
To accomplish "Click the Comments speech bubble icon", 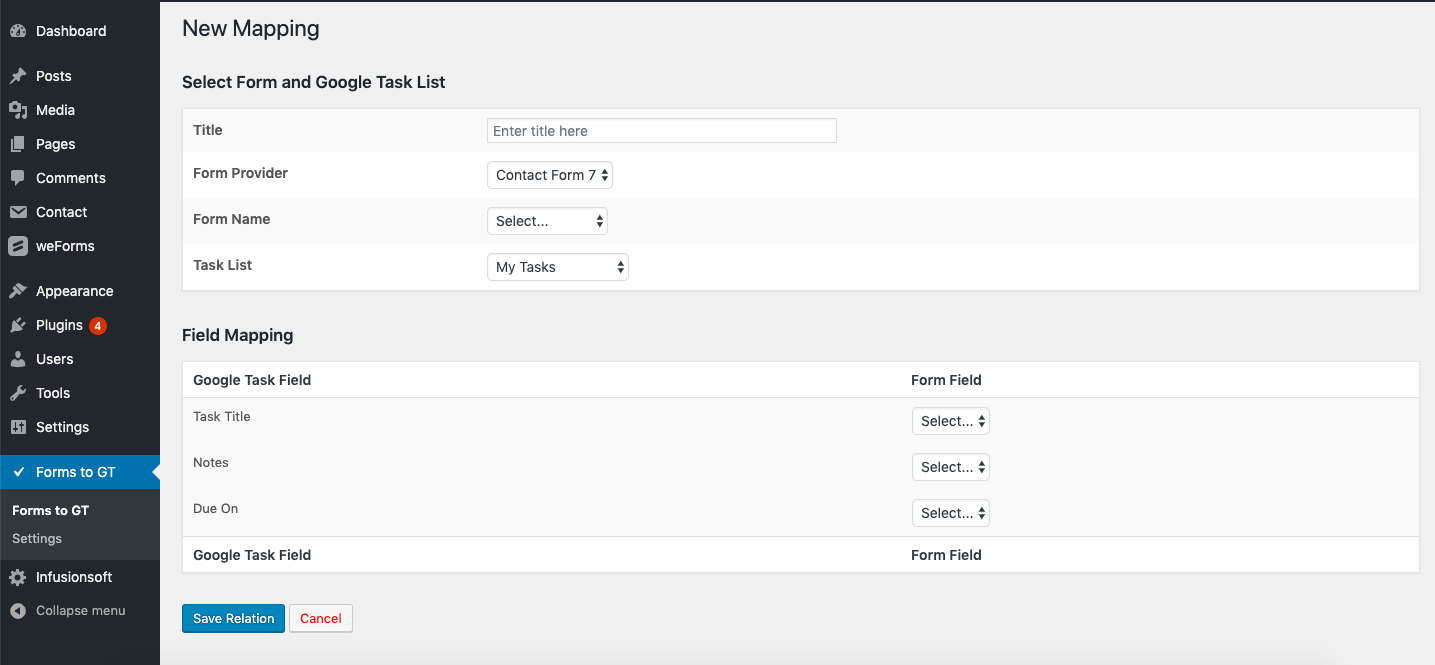I will tap(18, 178).
